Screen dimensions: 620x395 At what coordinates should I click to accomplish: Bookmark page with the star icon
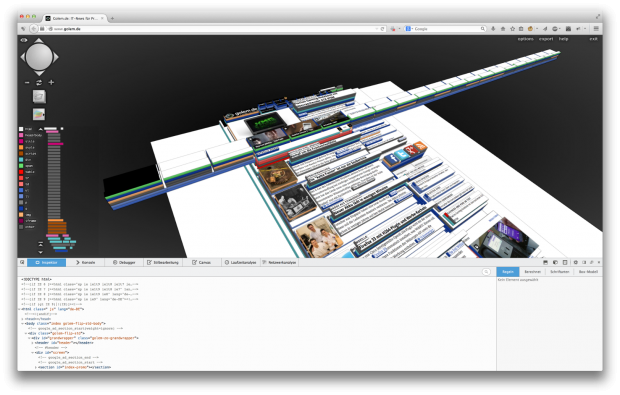(x=512, y=28)
